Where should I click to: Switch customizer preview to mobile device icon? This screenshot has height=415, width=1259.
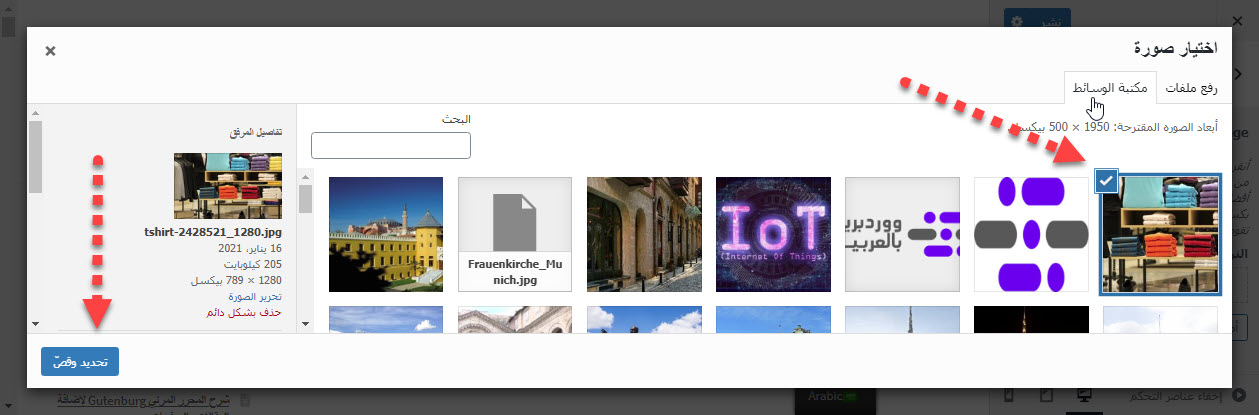1009,395
